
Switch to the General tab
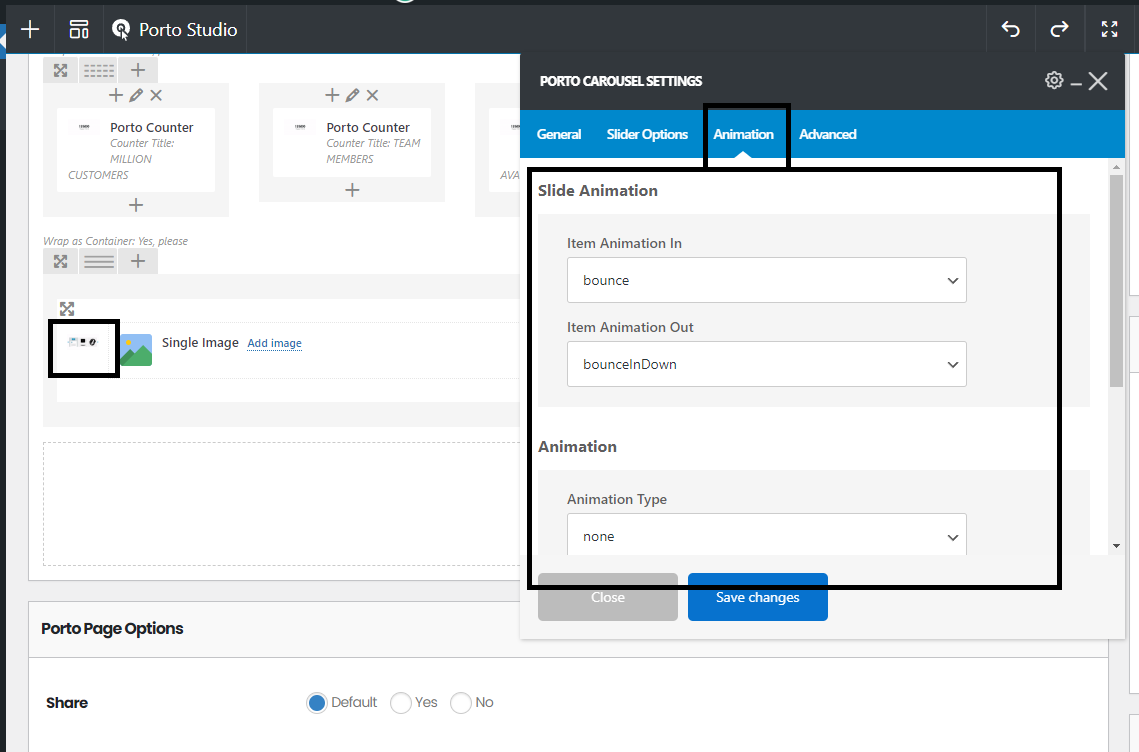click(559, 134)
